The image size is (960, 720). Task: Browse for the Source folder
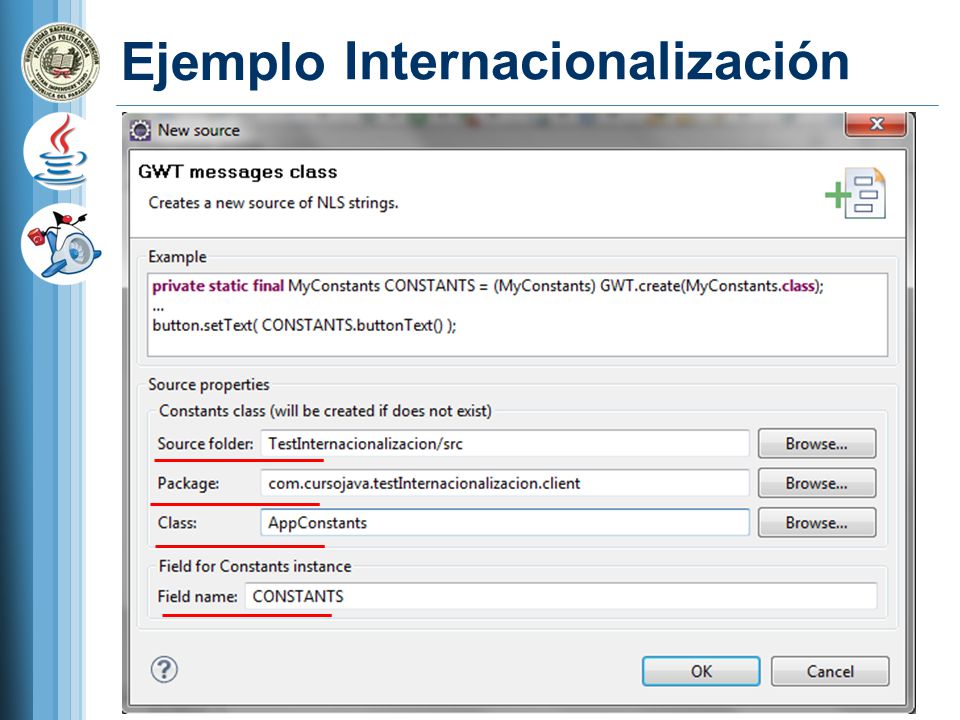(817, 444)
